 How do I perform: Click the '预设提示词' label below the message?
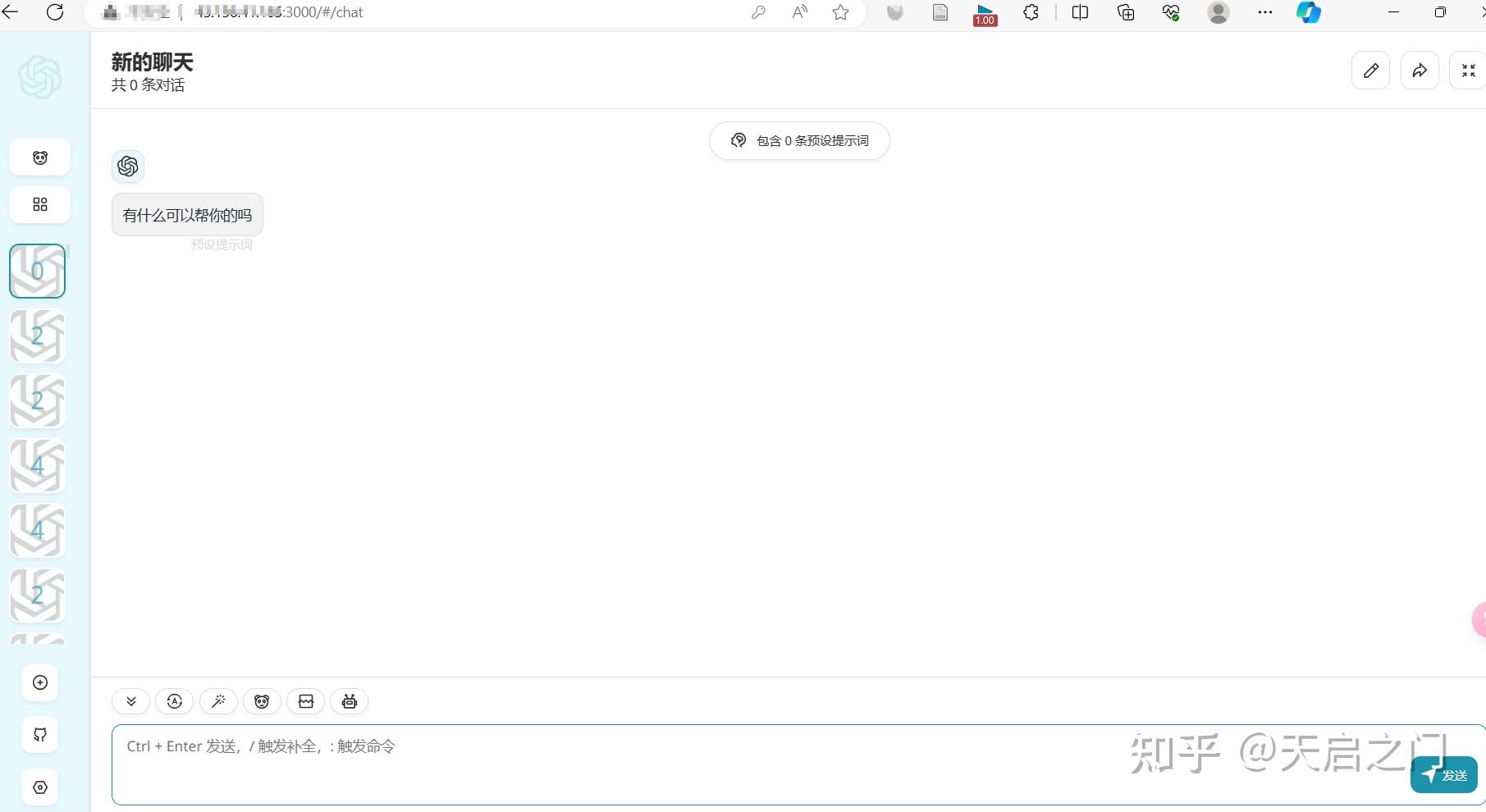[x=222, y=244]
